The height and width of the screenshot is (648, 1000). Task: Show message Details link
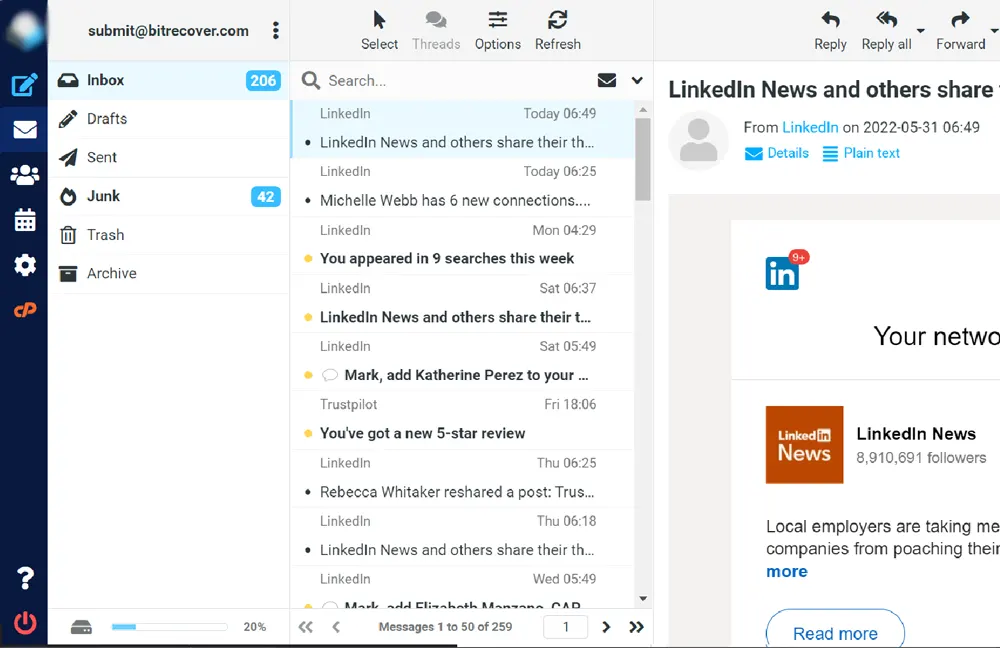(777, 153)
